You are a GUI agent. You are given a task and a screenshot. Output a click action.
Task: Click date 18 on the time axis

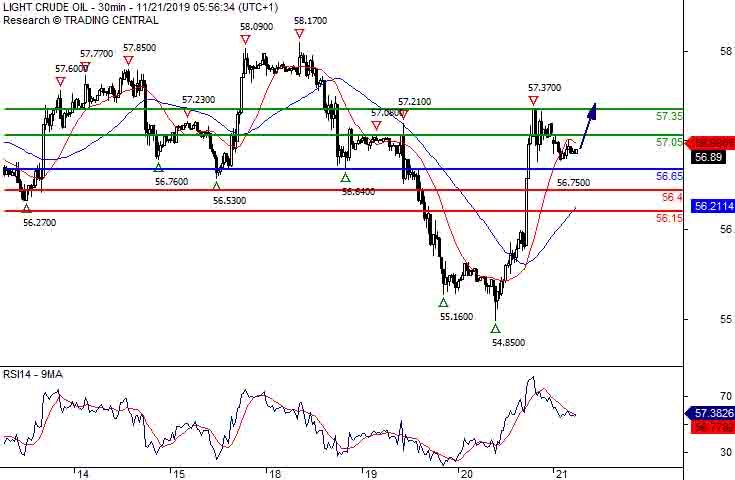pos(275,474)
